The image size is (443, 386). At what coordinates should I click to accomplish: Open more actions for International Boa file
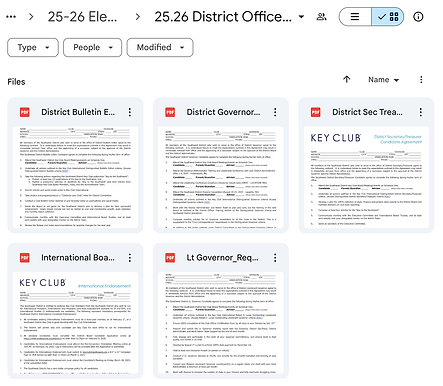click(130, 258)
